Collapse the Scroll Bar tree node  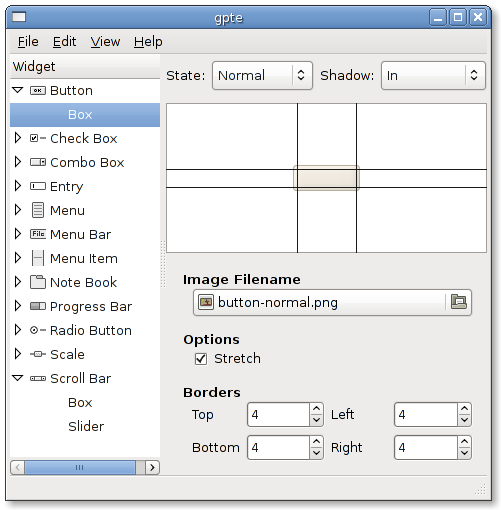(17, 378)
